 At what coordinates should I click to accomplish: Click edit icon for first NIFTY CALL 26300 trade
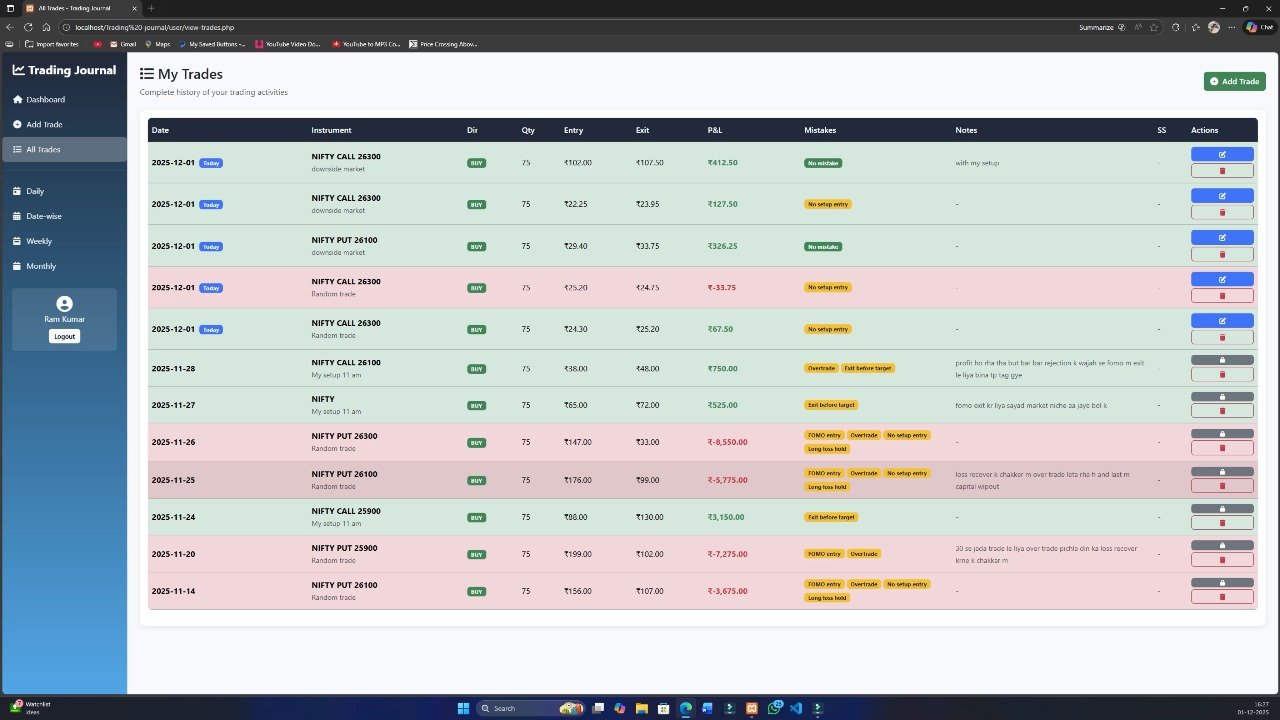[1221, 155]
